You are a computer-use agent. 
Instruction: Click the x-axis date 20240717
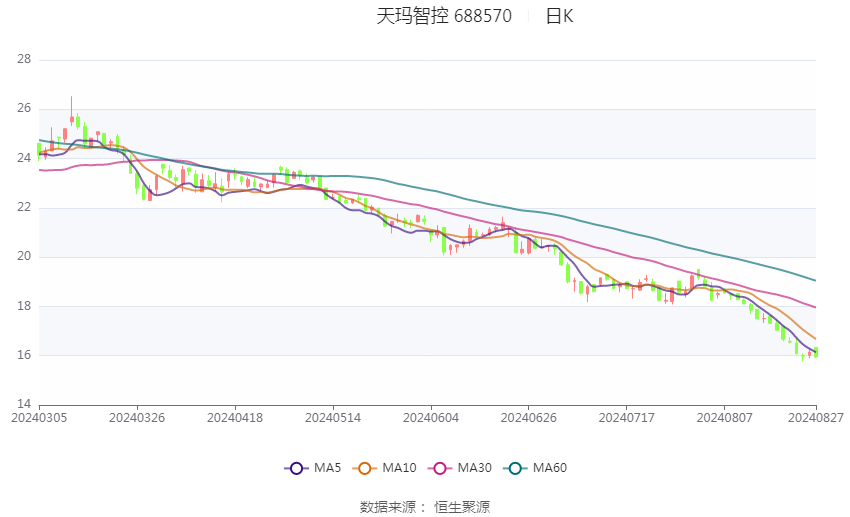click(x=627, y=418)
